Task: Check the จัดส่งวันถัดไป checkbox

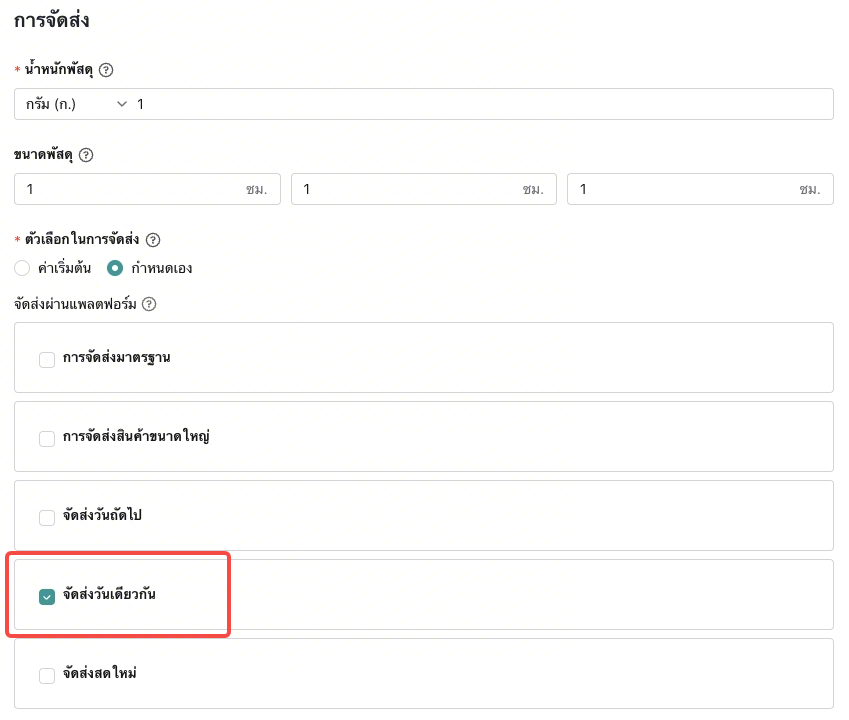Action: 47,517
